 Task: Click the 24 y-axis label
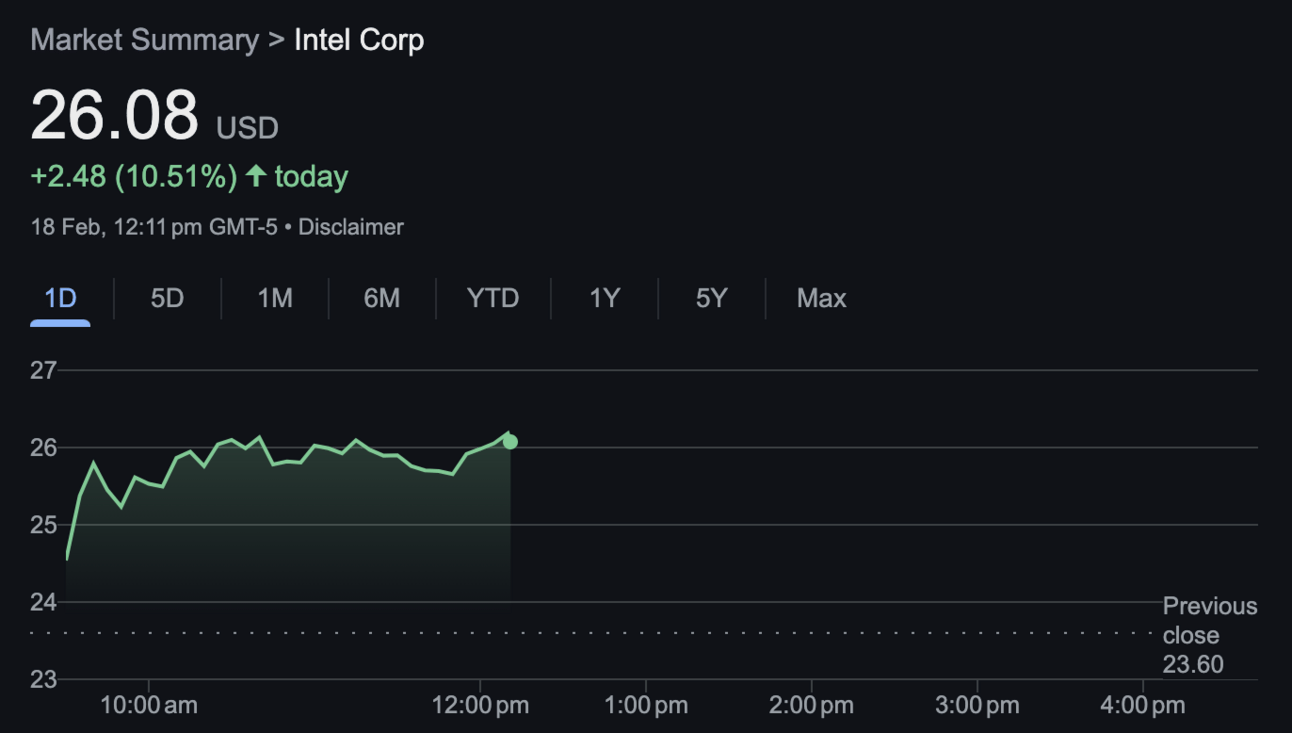(x=43, y=602)
